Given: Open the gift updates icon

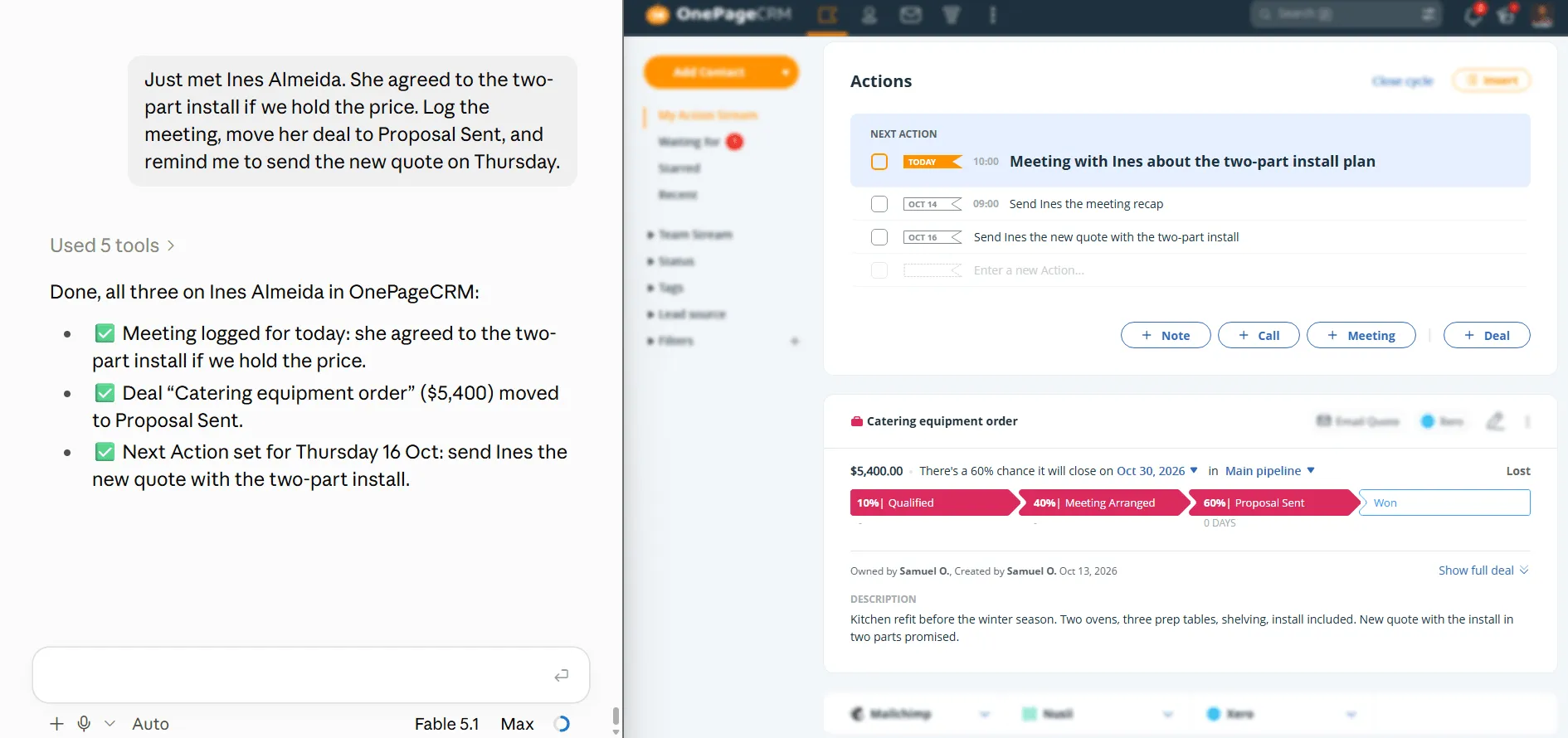Looking at the screenshot, I should (x=1507, y=15).
